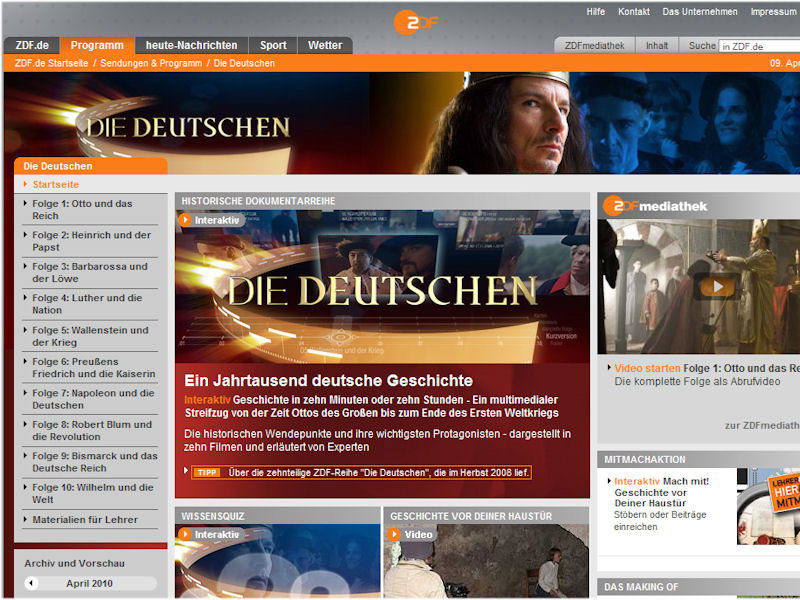This screenshot has height=600, width=800.
Task: Click Die Deutschen breadcrumb
Action: click(244, 63)
